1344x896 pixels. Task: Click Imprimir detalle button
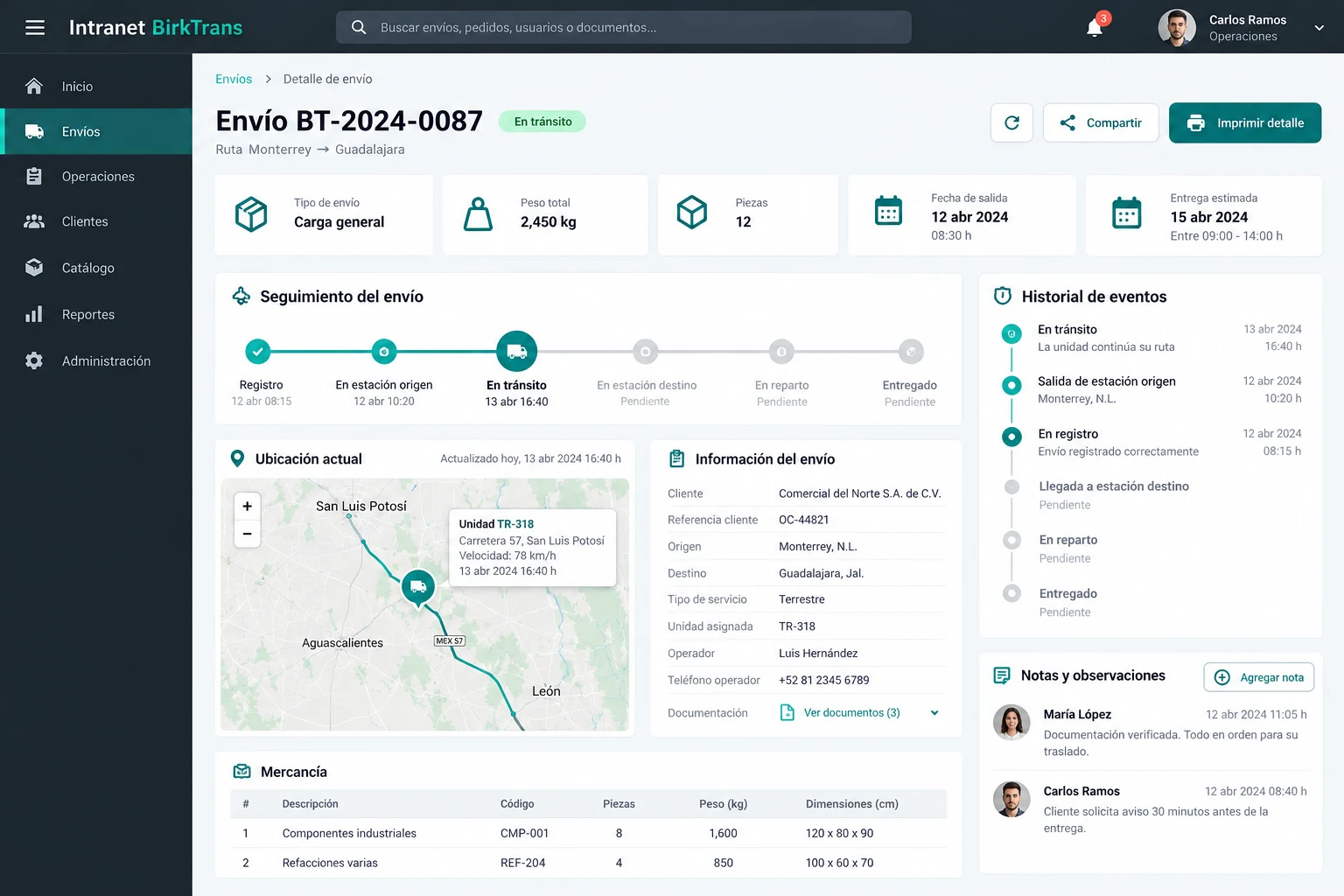coord(1245,122)
